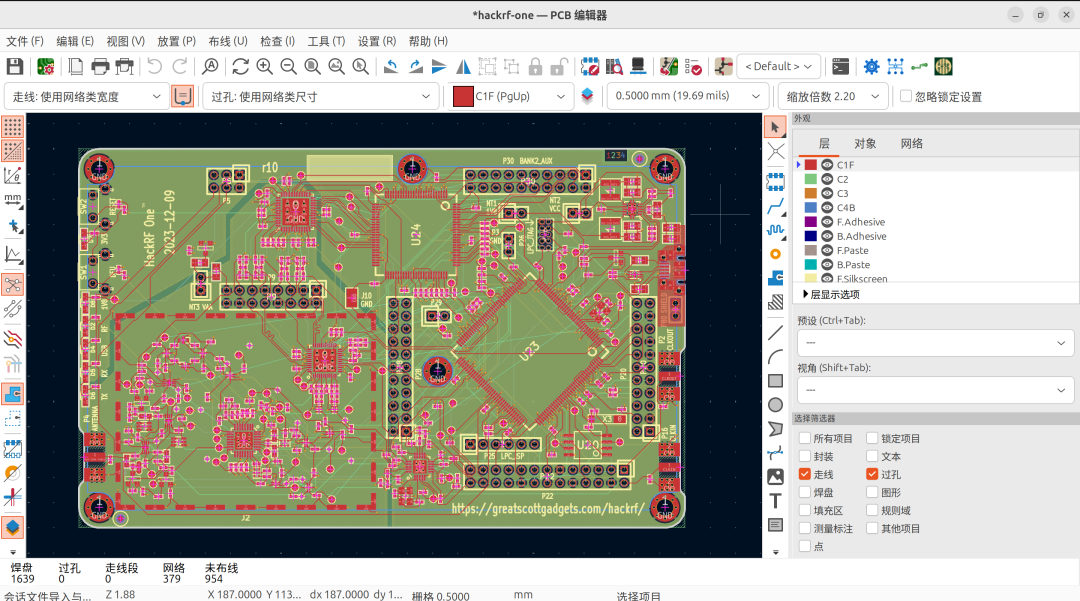
Task: Open the 帮助 (H) menu
Action: [428, 41]
